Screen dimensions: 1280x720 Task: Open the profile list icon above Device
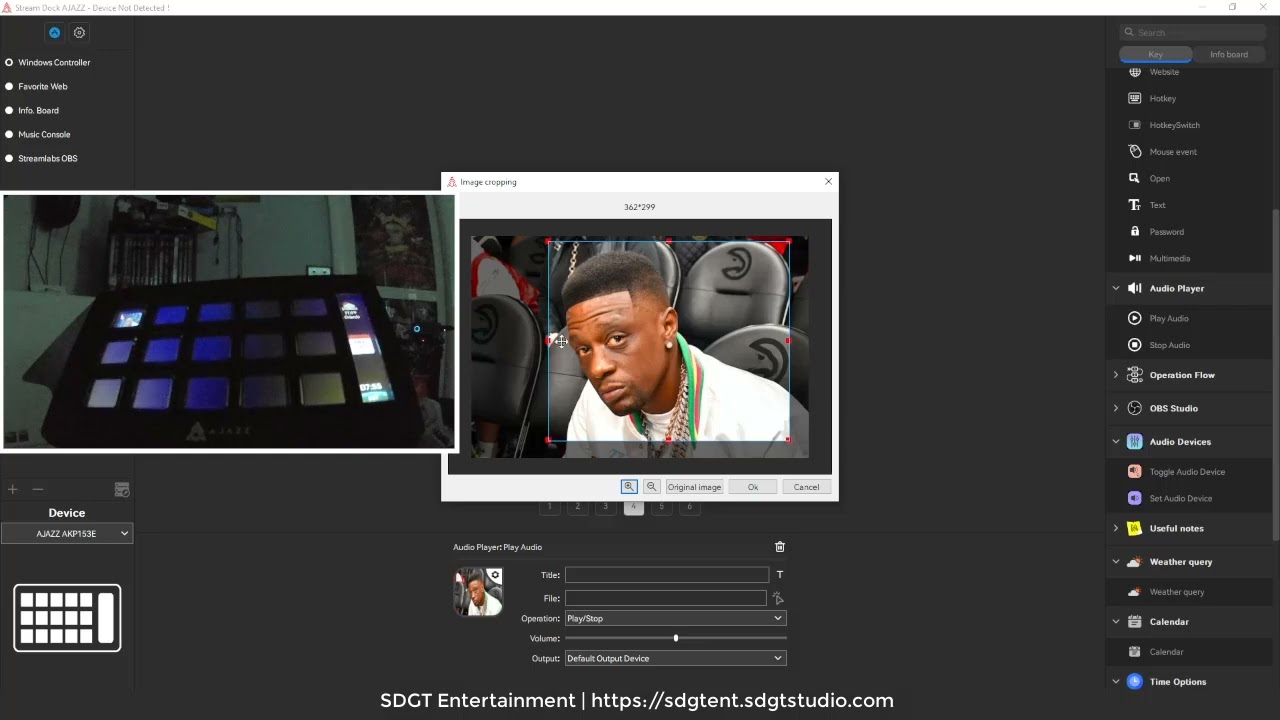pos(122,490)
